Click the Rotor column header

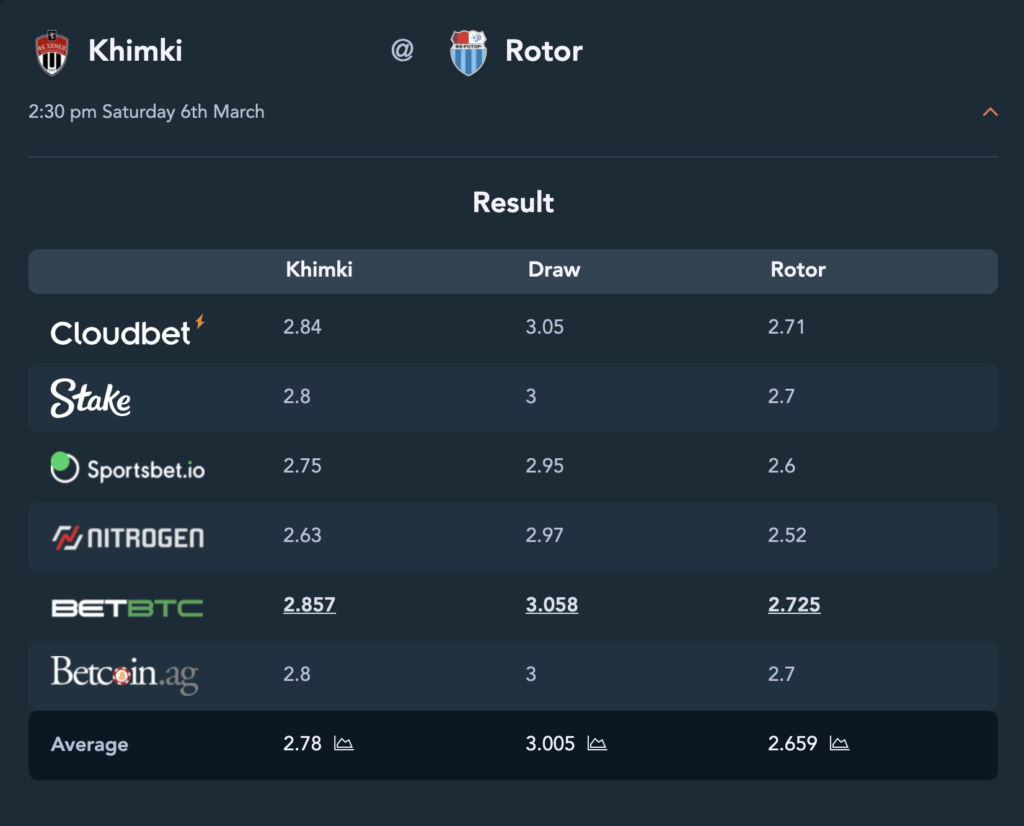pos(798,270)
